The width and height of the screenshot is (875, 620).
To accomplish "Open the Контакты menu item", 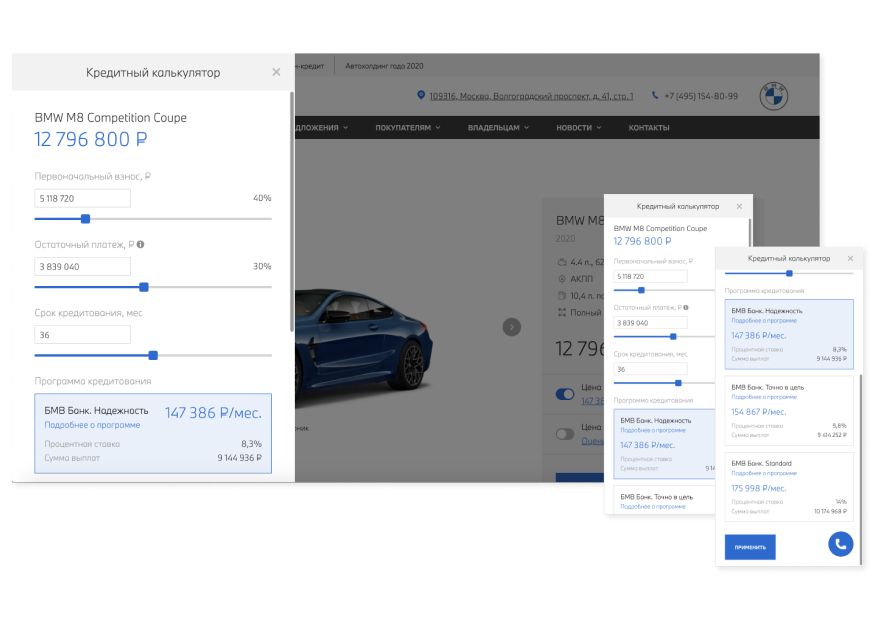I will point(649,128).
